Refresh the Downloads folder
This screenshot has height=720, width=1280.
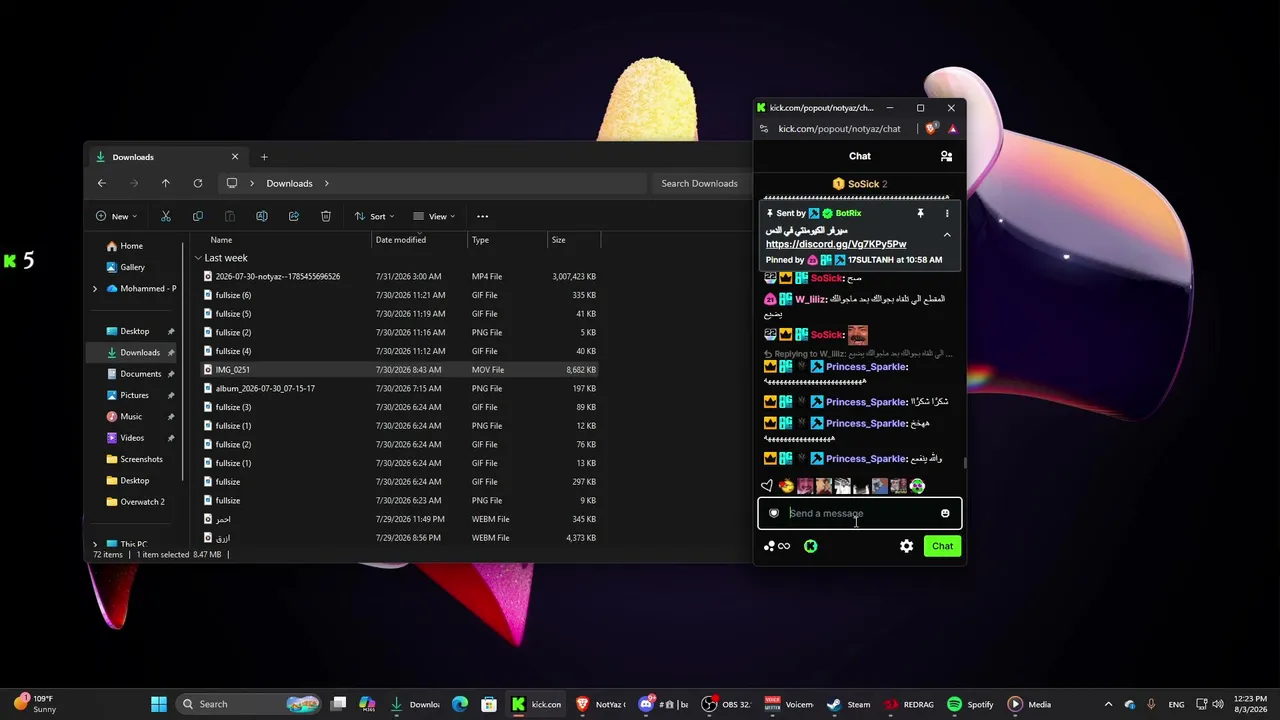tap(198, 183)
